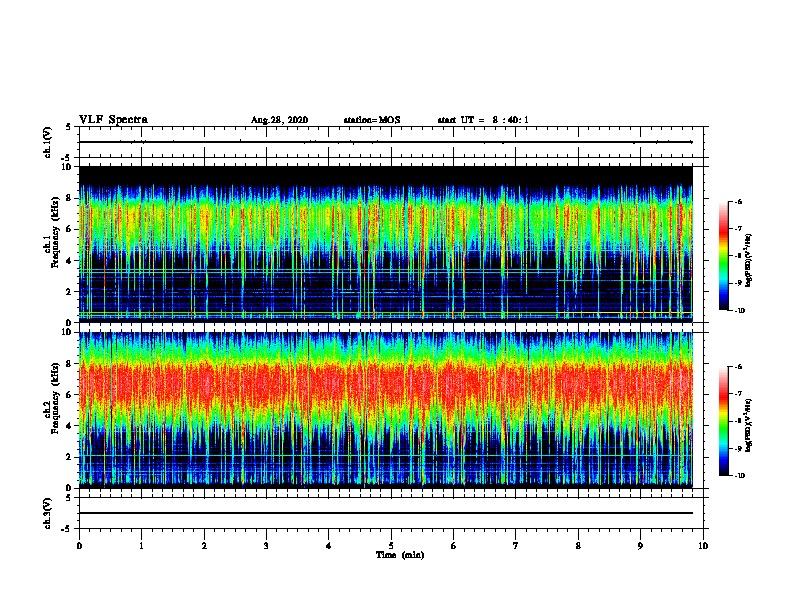Click the ch.1 "Frequency (kHz)" axis label

55,232
